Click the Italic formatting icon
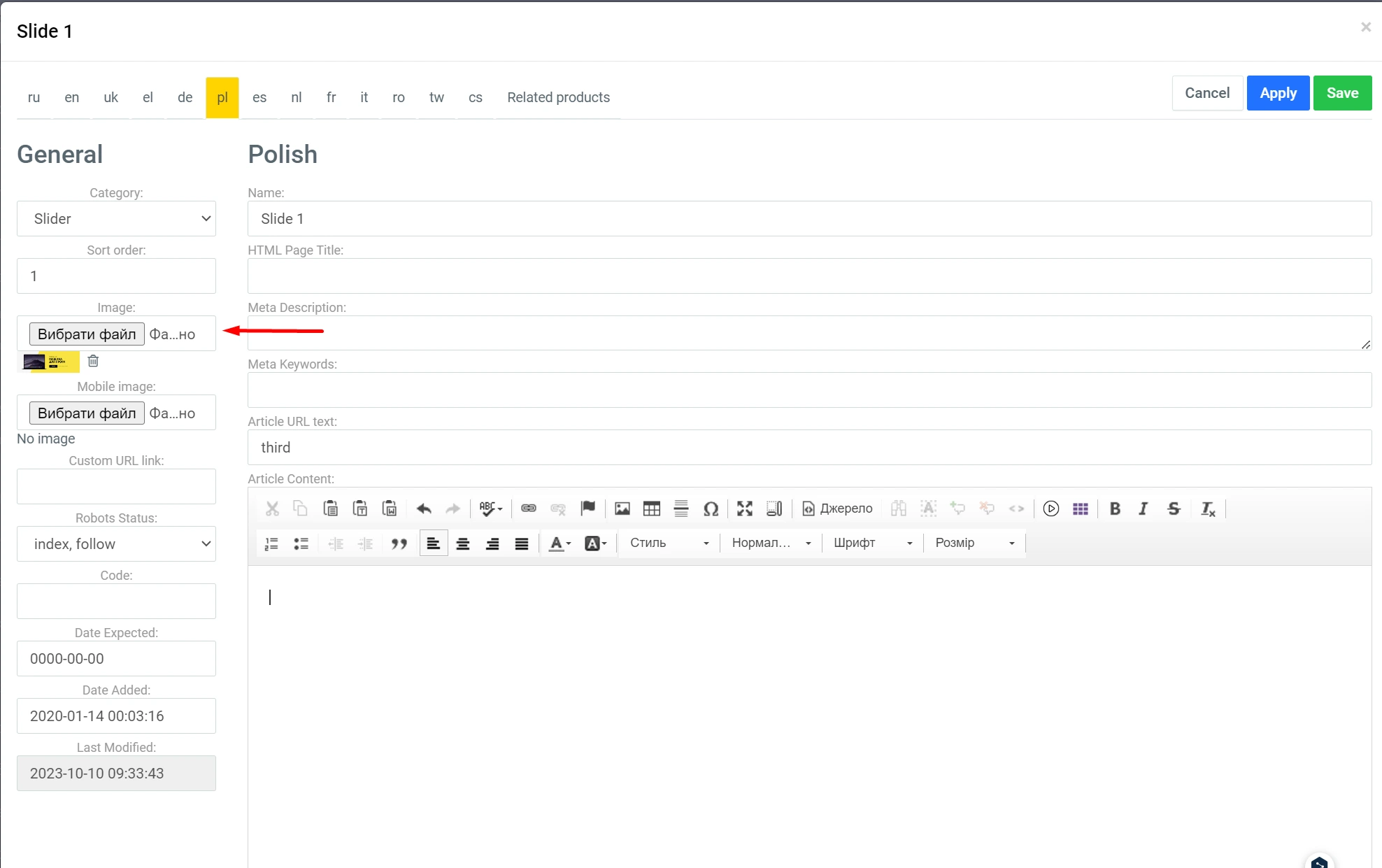Viewport: 1382px width, 868px height. coord(1144,508)
